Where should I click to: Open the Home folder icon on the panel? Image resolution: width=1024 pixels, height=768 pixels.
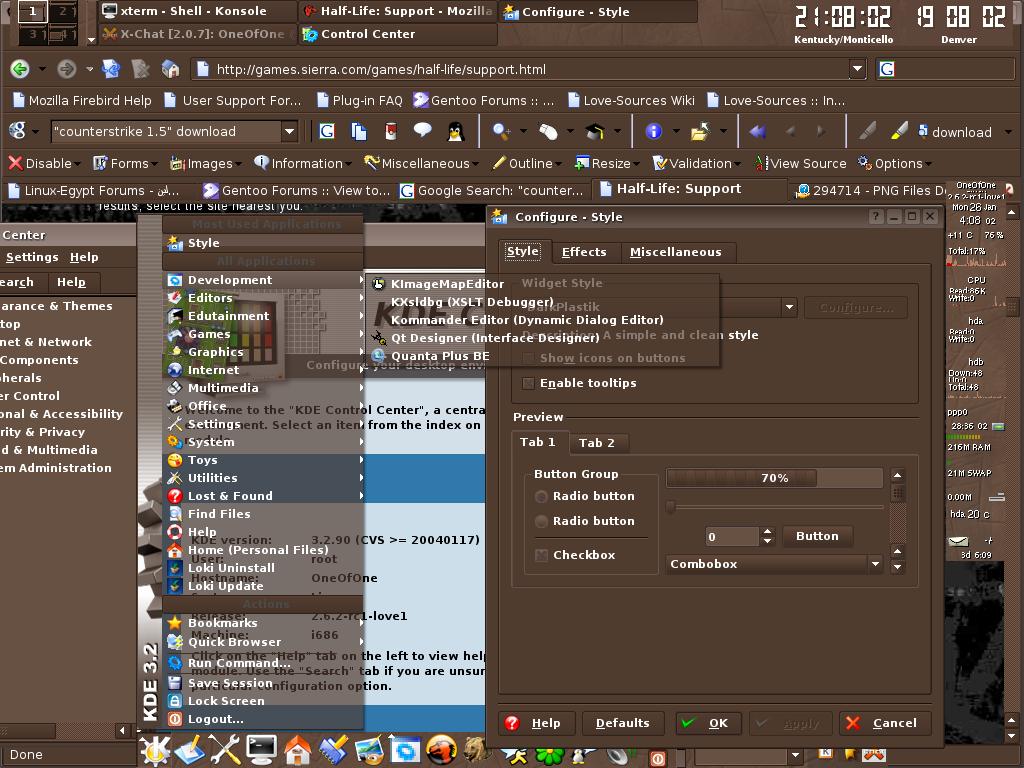click(x=297, y=754)
